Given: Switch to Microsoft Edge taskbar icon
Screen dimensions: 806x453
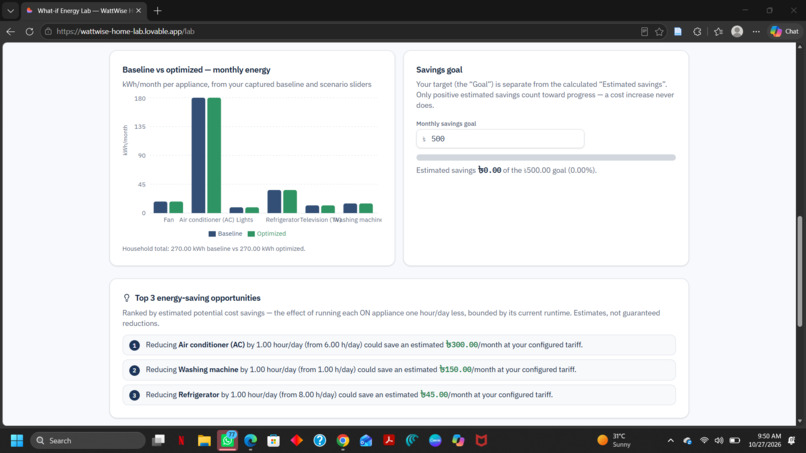Looking at the screenshot, I should [250, 441].
